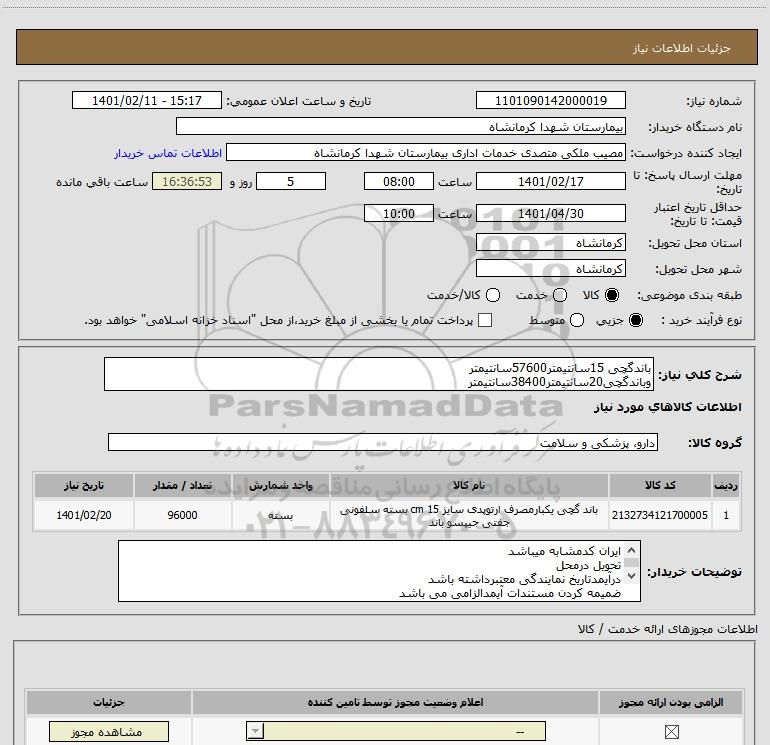Choose the جزیی purchase type radio
Viewport: 770px width, 745px height.
[x=636, y=320]
